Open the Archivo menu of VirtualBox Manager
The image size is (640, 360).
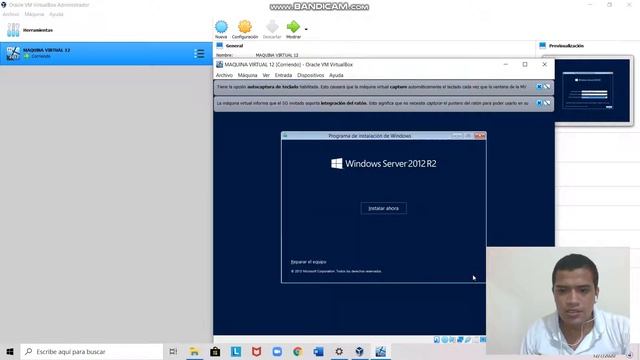[11, 14]
